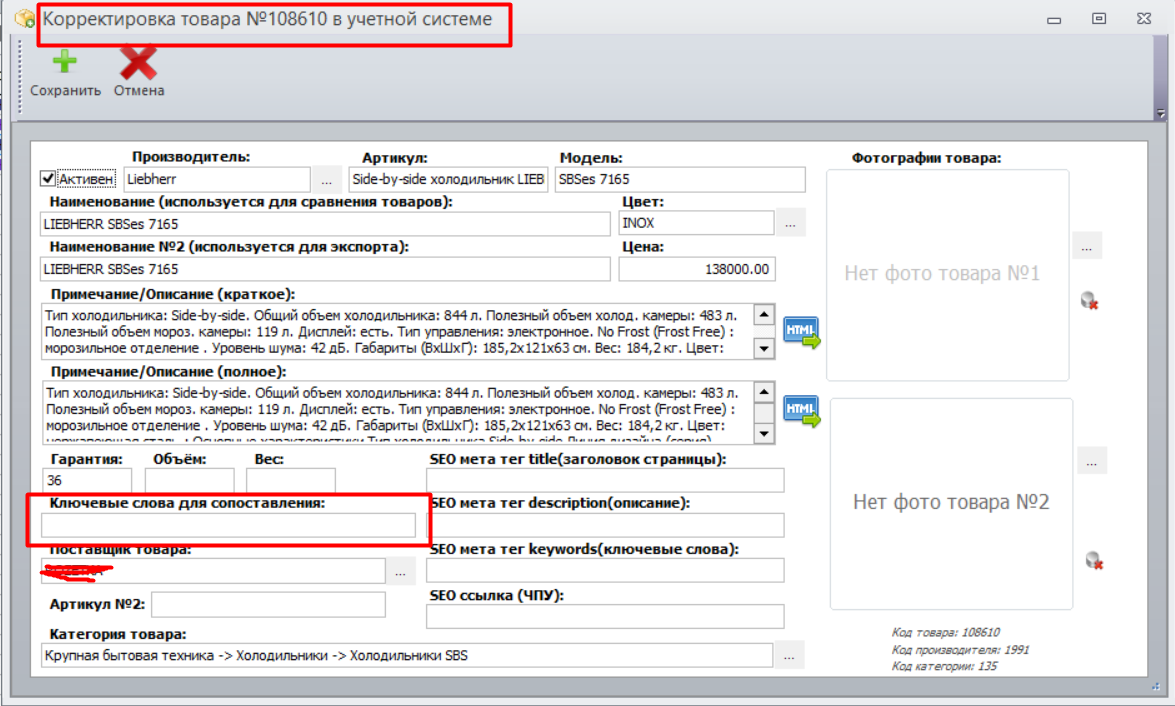The image size is (1175, 706).
Task: Choose file for photo №2 ellipsis
Action: 1092,461
